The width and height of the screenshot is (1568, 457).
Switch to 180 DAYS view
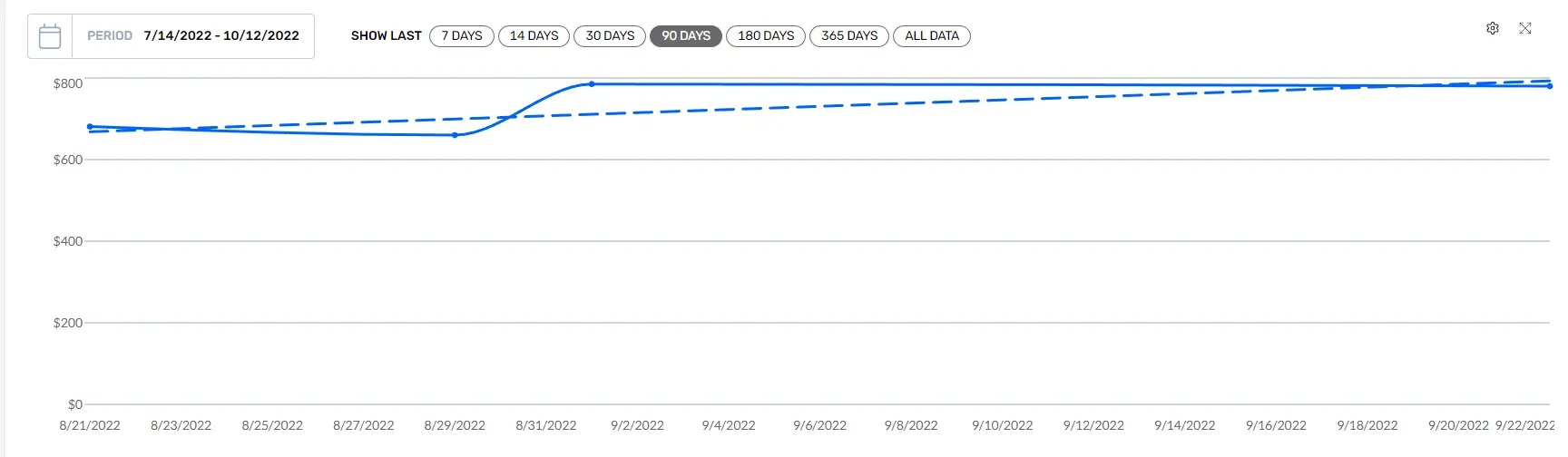[766, 36]
